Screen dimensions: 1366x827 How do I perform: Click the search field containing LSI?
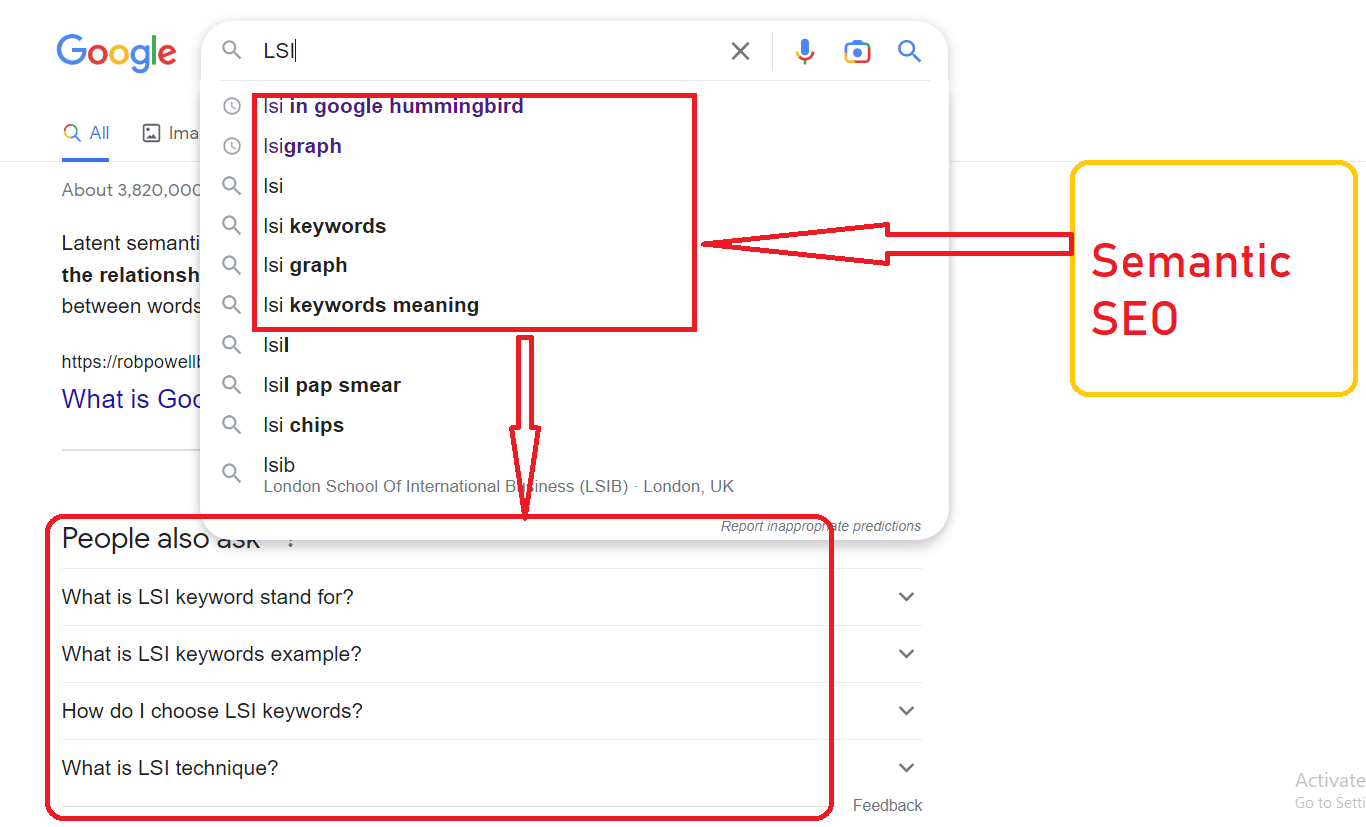pyautogui.click(x=490, y=51)
